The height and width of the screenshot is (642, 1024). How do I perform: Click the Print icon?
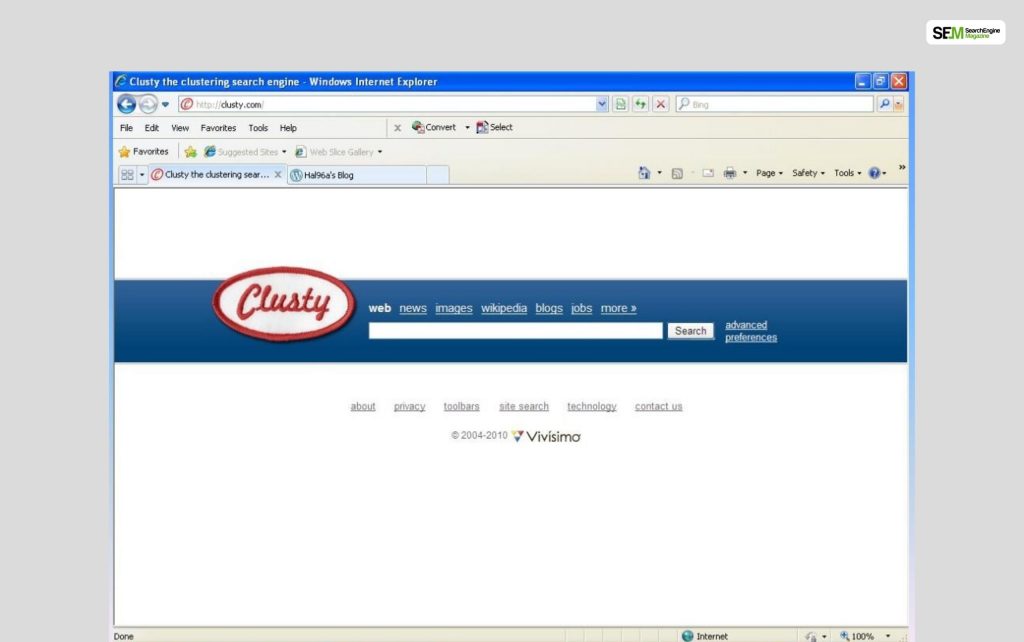click(730, 173)
